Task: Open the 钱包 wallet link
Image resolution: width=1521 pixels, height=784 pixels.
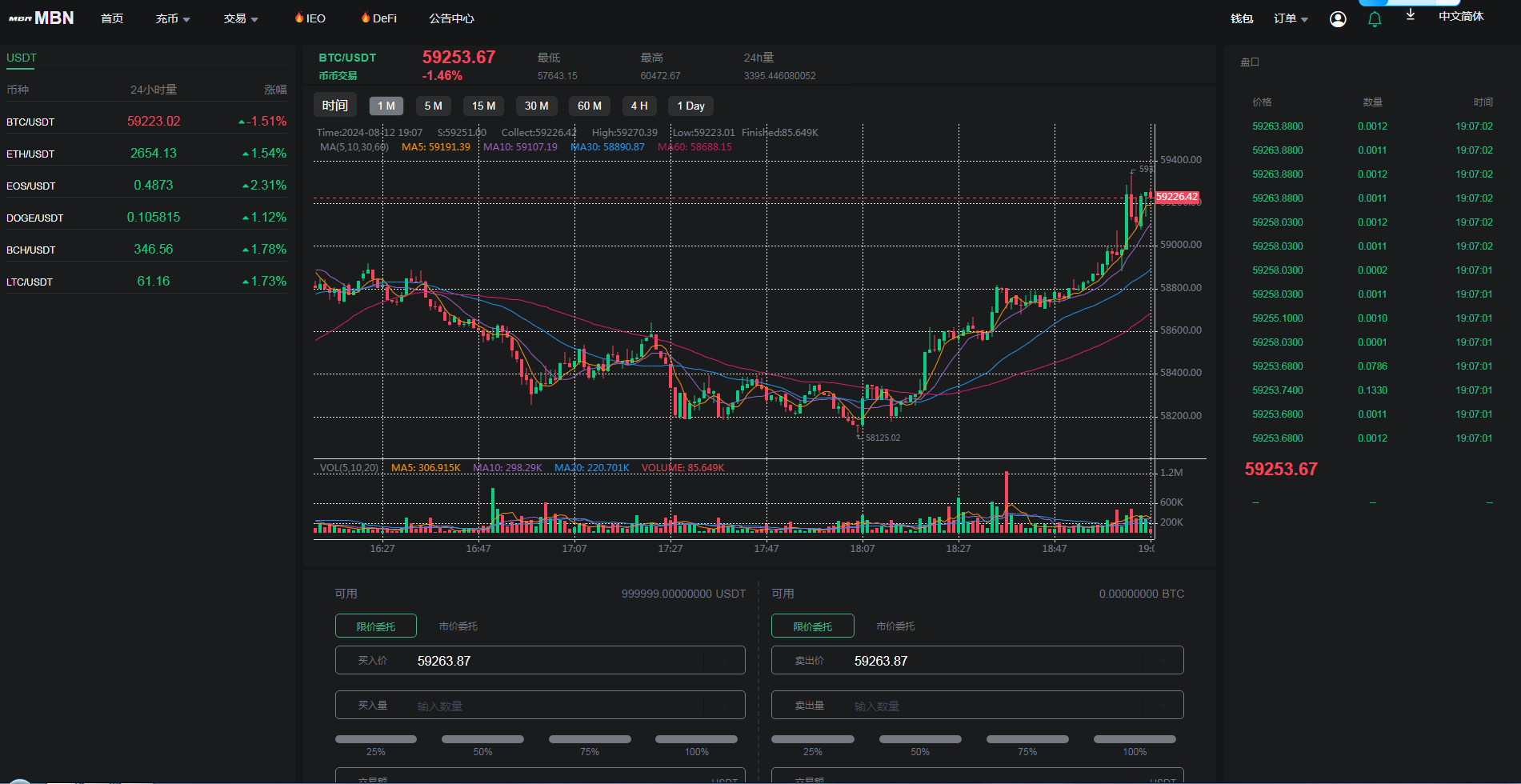Action: coord(1242,18)
